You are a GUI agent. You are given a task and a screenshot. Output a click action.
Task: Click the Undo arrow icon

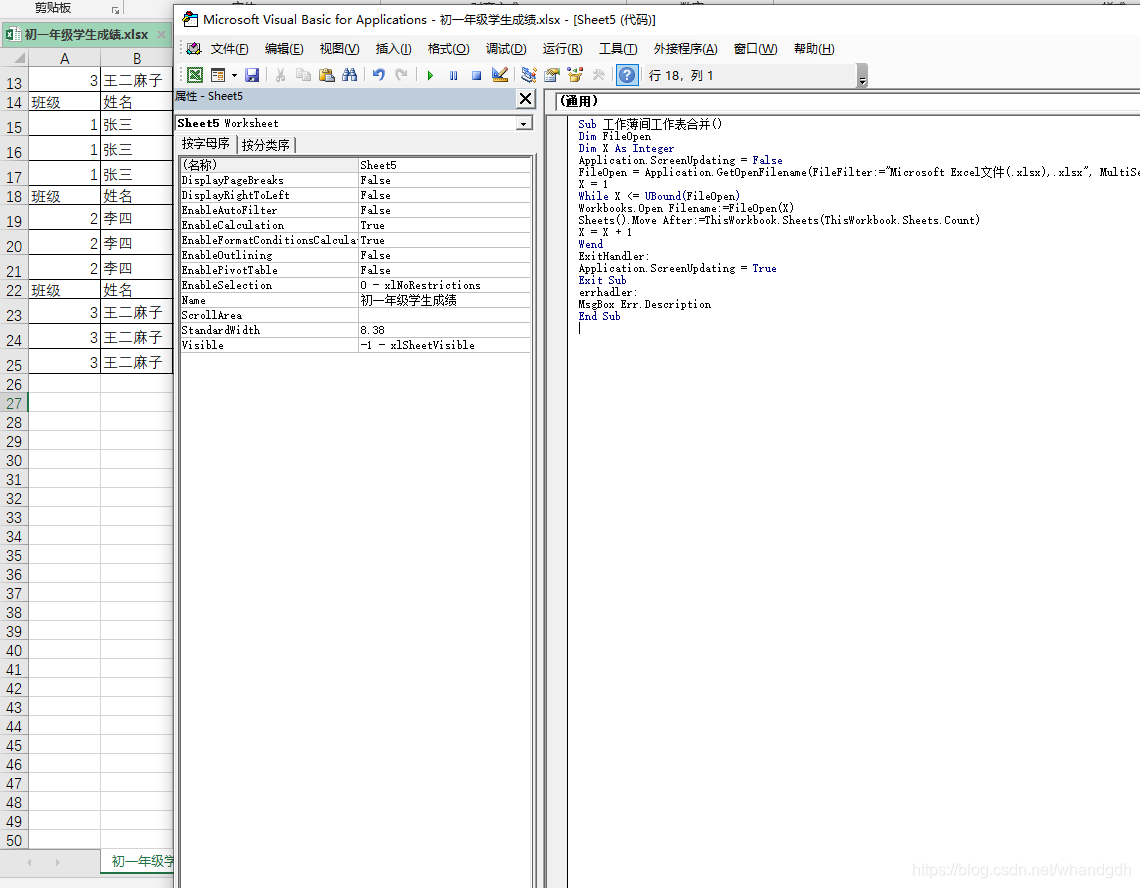(378, 75)
